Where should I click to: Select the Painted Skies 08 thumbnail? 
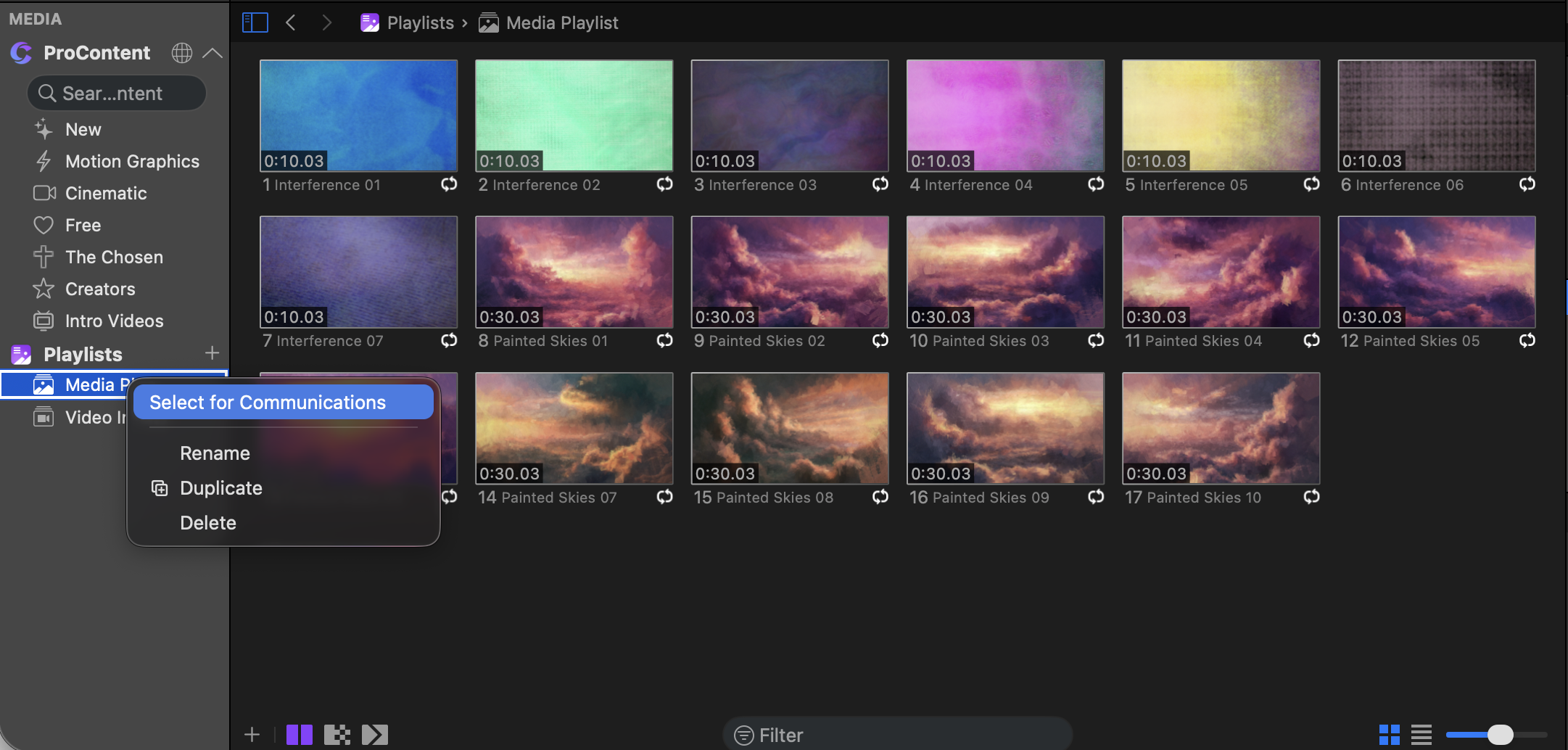click(790, 428)
